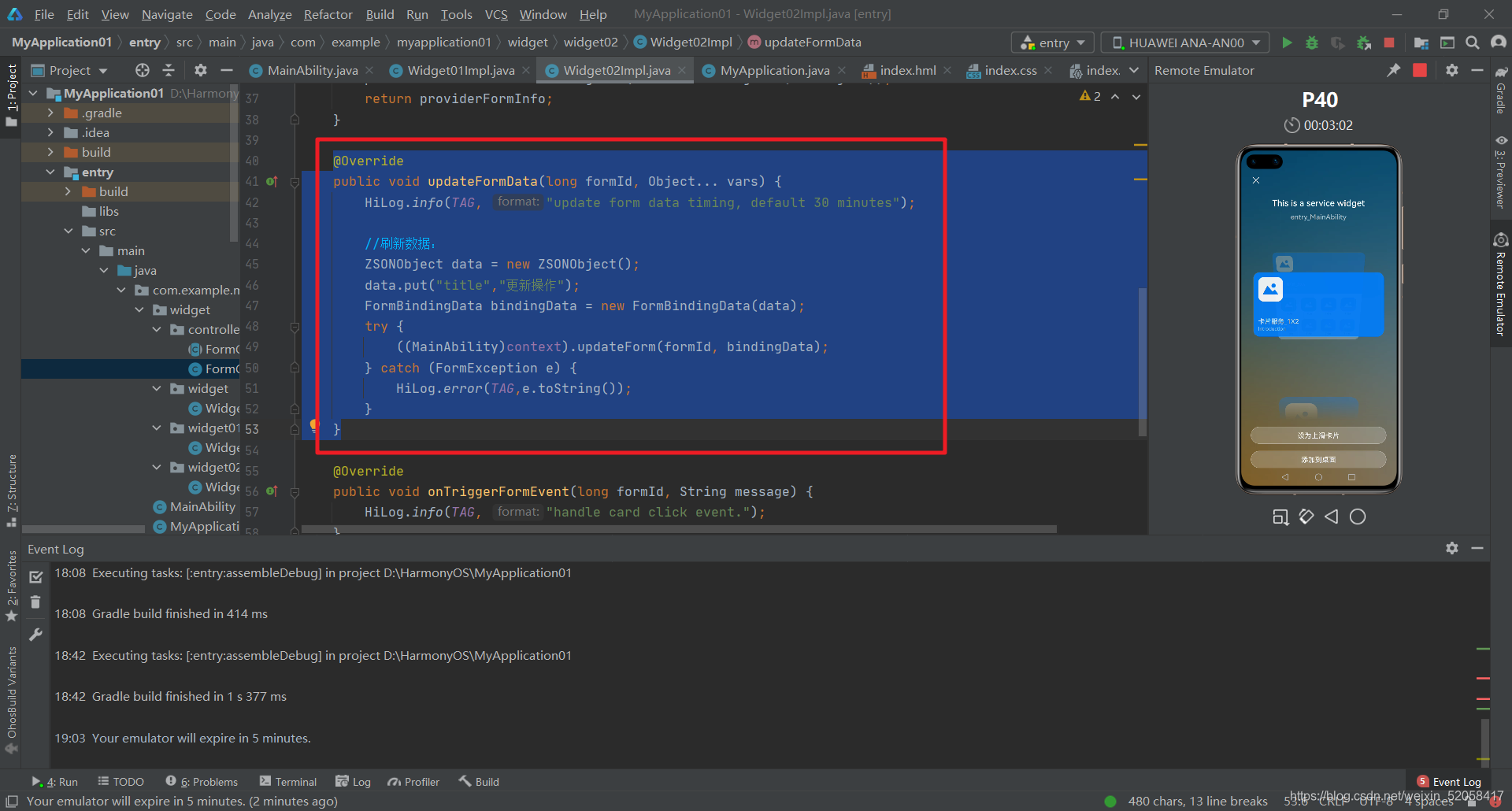Screen dimensions: 1512x811
Task: Switch to the Widget01Impl.java tab
Action: click(x=461, y=70)
